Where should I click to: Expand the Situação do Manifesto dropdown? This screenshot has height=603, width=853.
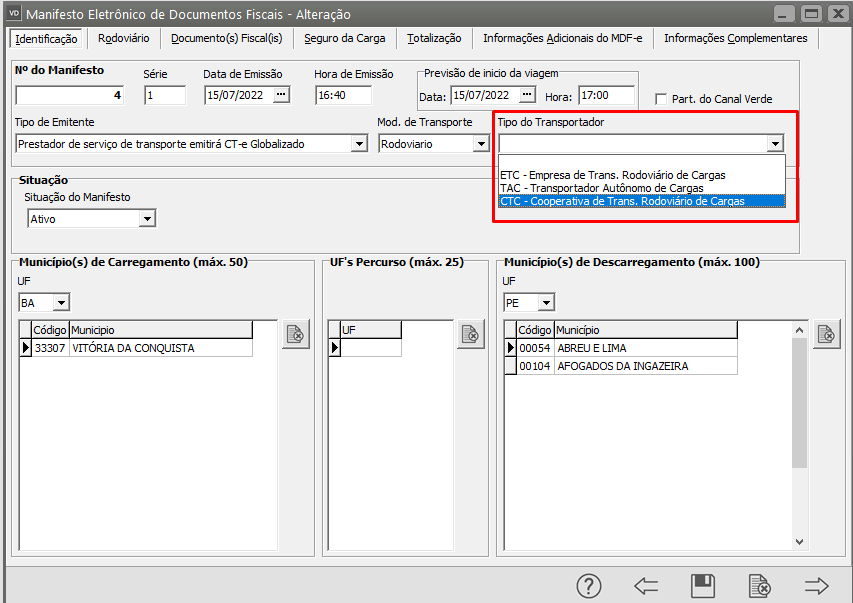147,219
